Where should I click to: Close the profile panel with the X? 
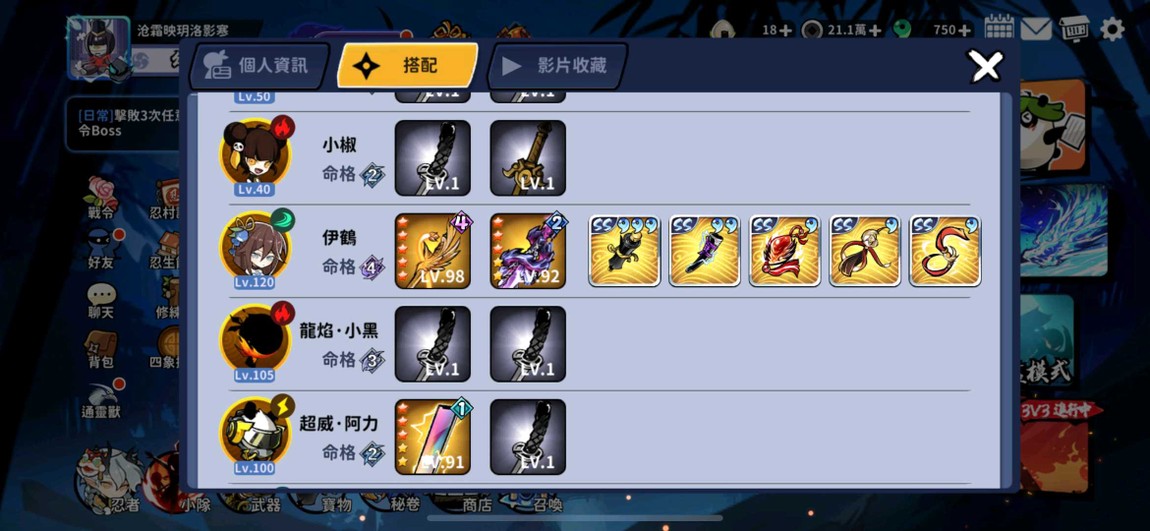(986, 67)
